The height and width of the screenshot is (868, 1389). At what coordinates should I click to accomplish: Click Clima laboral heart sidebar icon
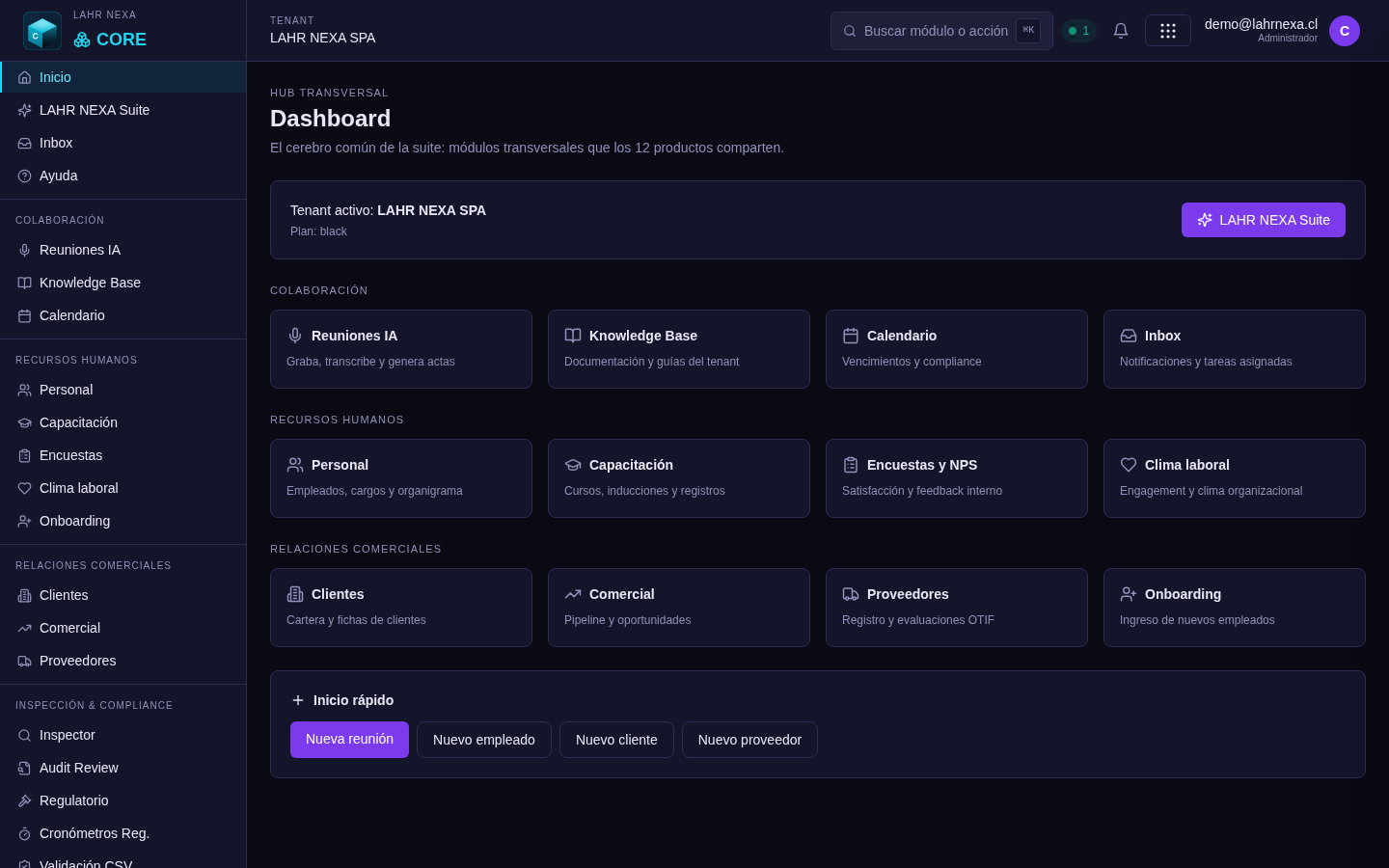(25, 488)
